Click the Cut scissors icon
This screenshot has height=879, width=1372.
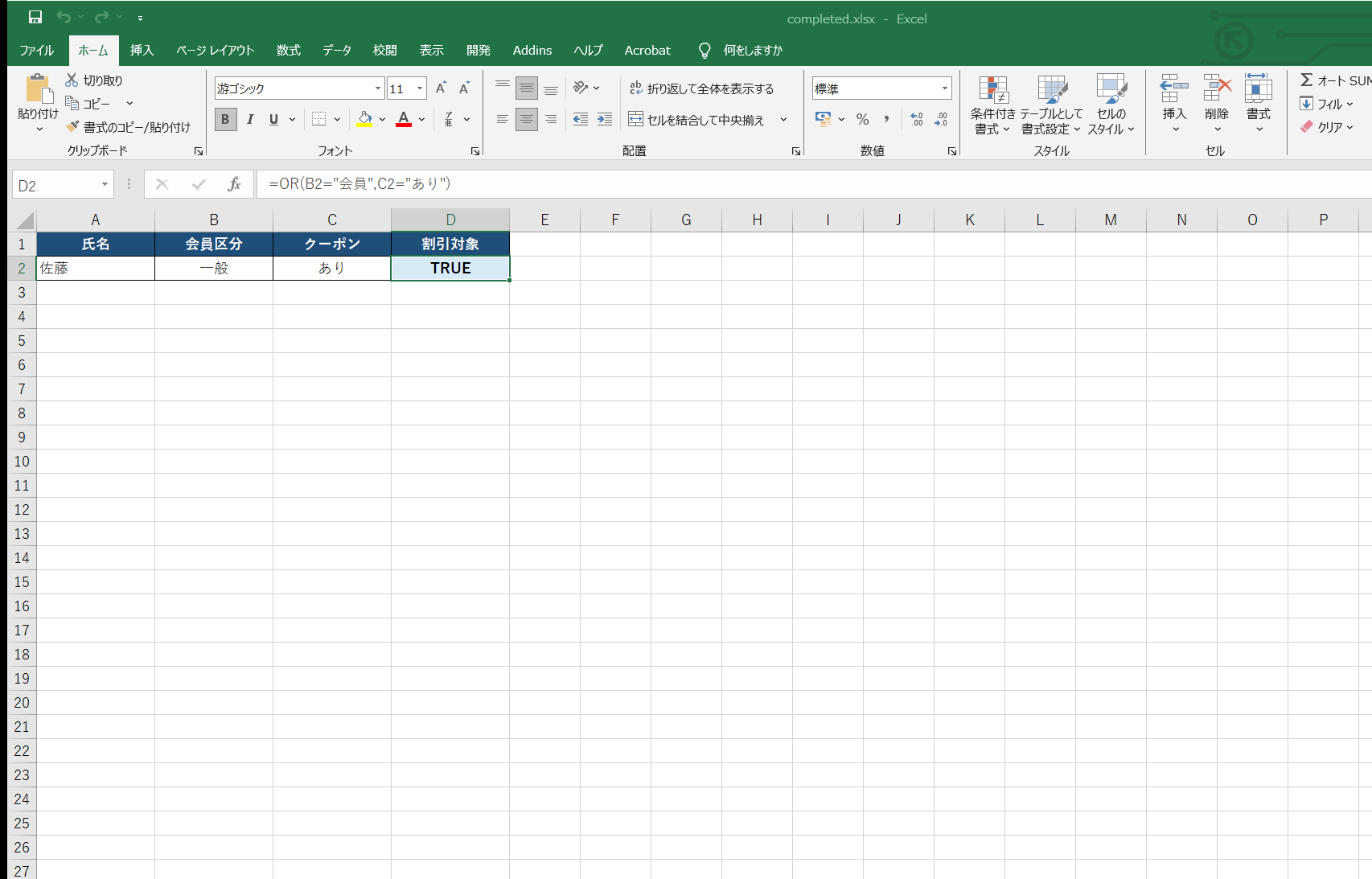pyautogui.click(x=72, y=80)
